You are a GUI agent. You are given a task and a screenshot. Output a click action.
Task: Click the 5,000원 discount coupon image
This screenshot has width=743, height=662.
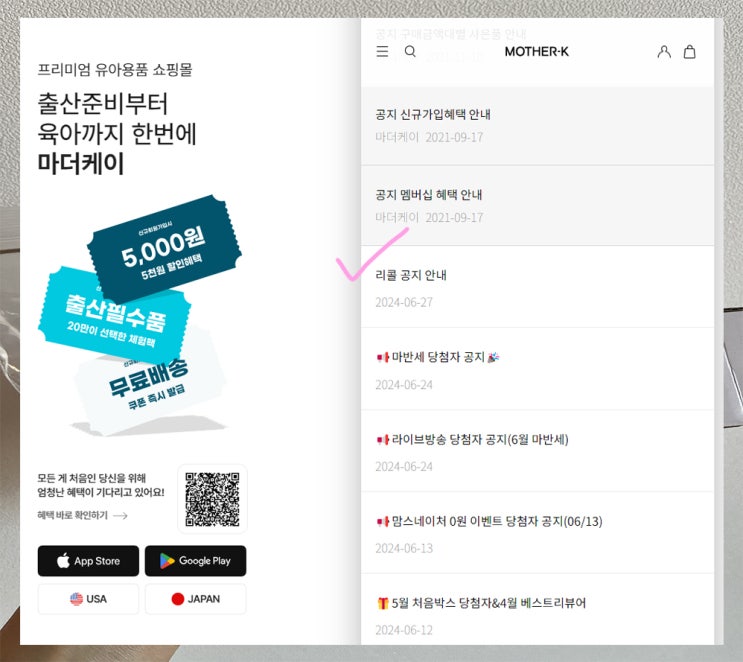(x=164, y=248)
